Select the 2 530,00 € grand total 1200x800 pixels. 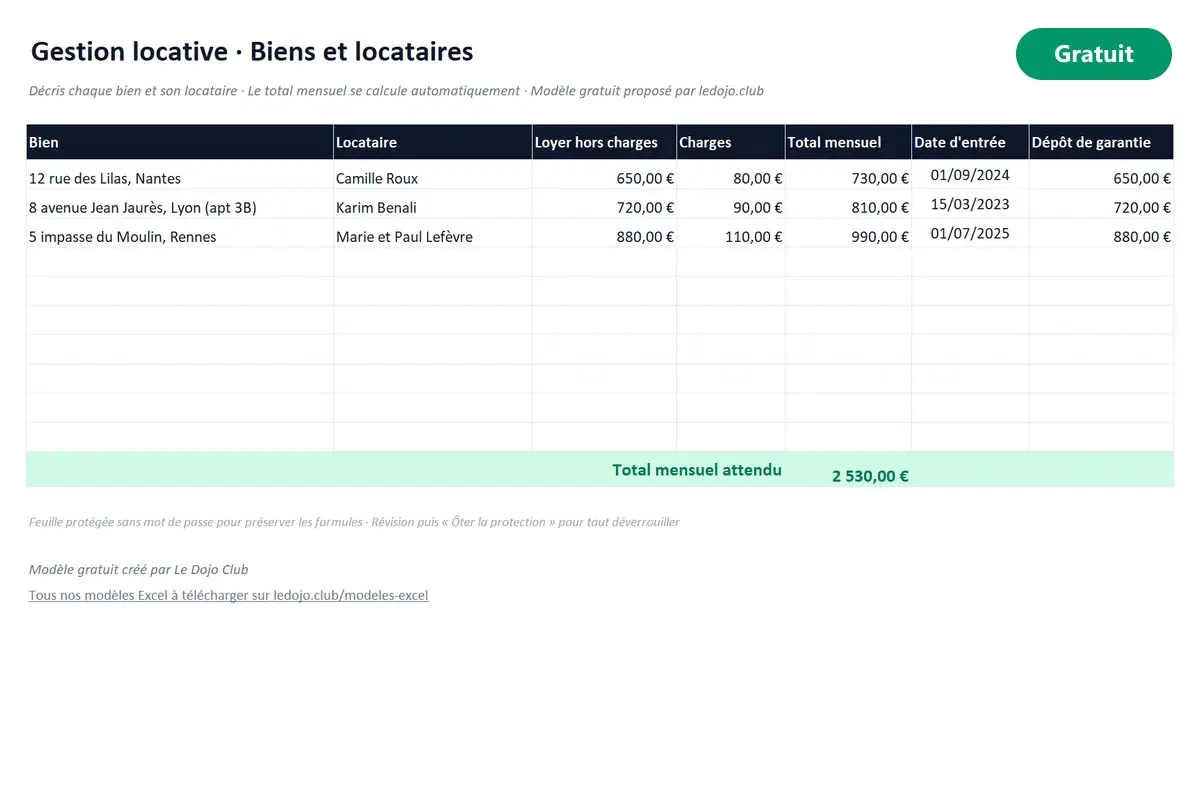[870, 476]
